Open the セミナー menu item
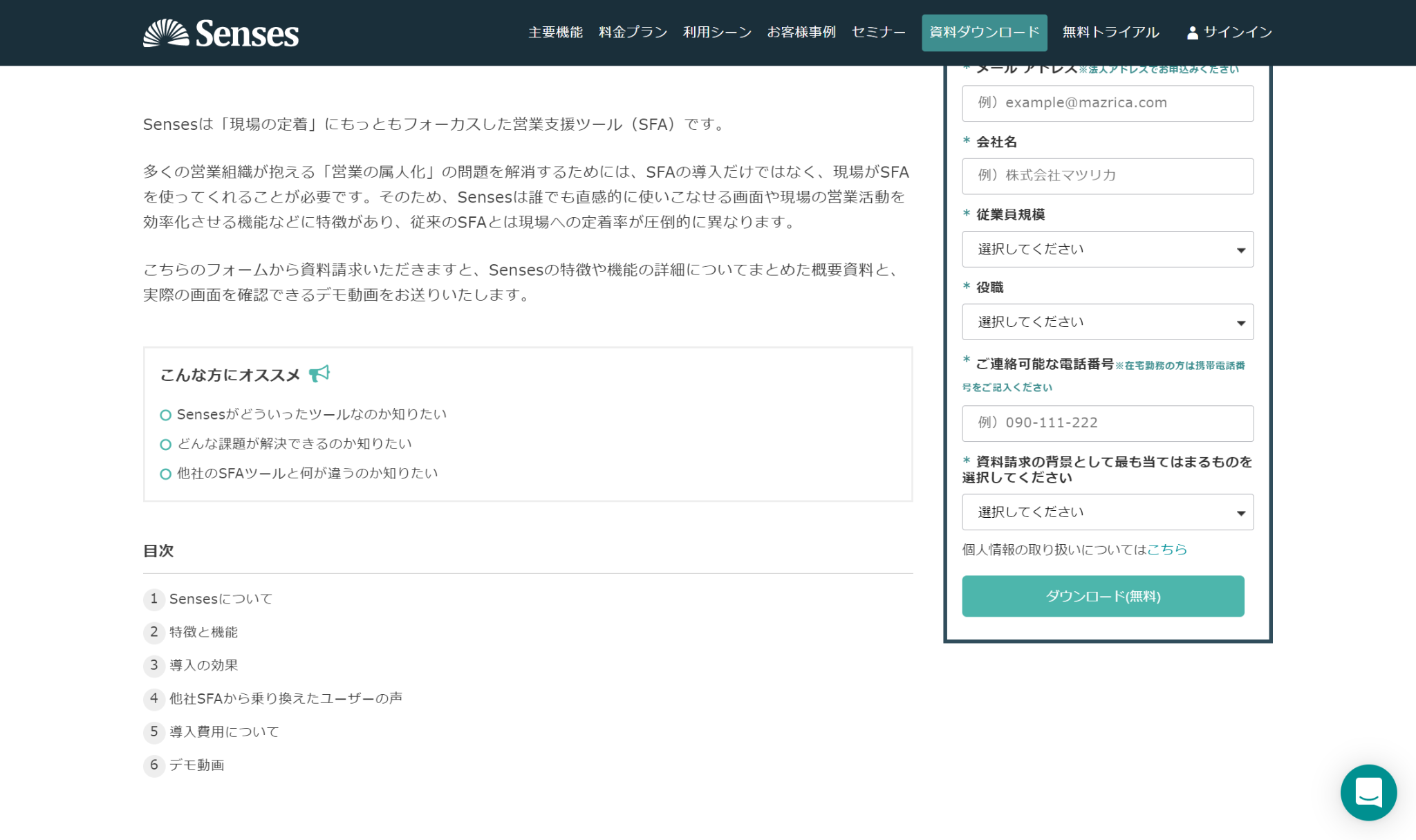This screenshot has height=840, width=1416. [878, 32]
